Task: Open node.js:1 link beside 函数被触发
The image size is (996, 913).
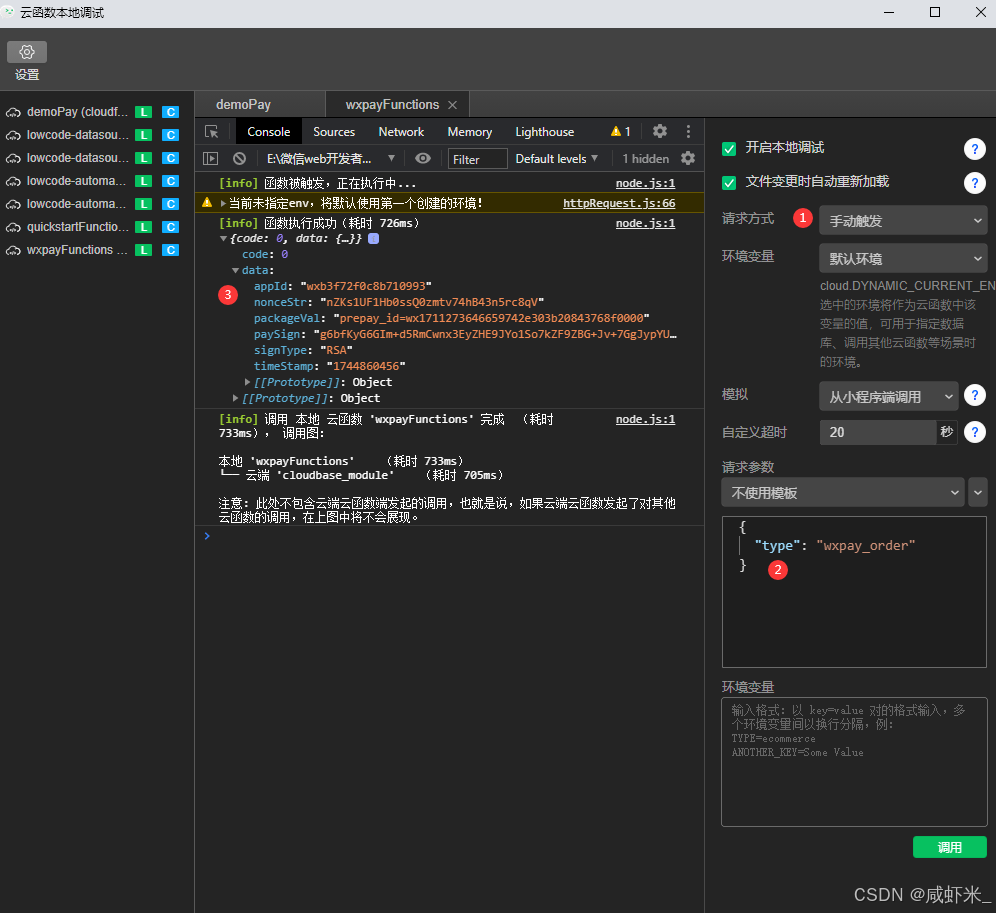Action: pos(645,183)
